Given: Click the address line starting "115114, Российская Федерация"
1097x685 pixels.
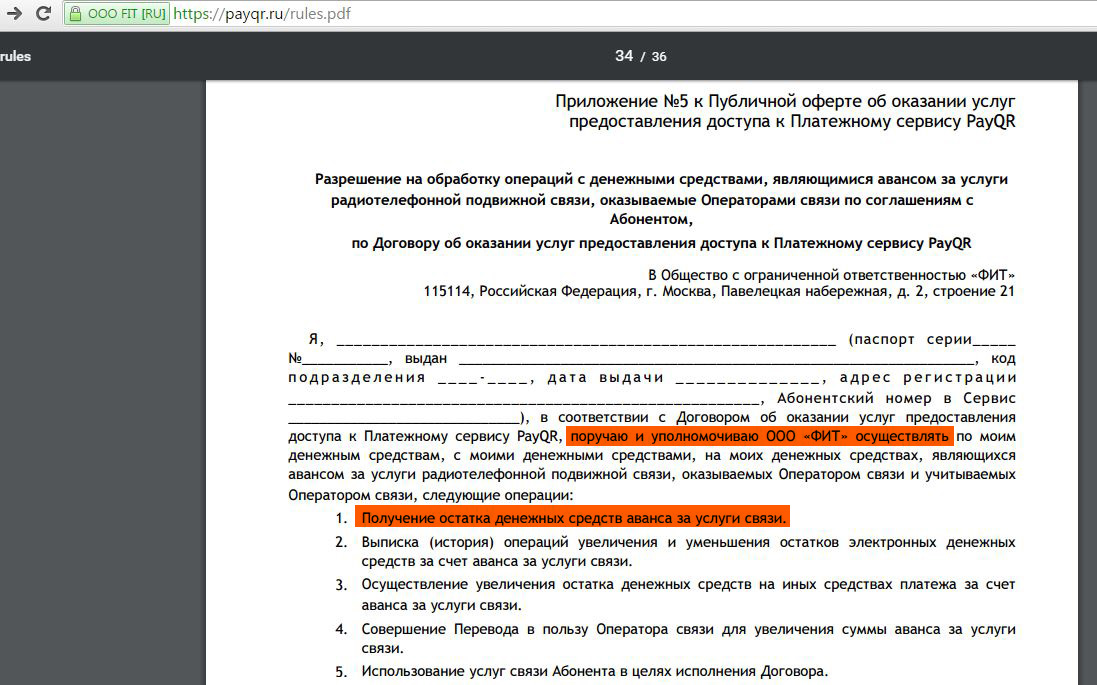Looking at the screenshot, I should click(719, 291).
